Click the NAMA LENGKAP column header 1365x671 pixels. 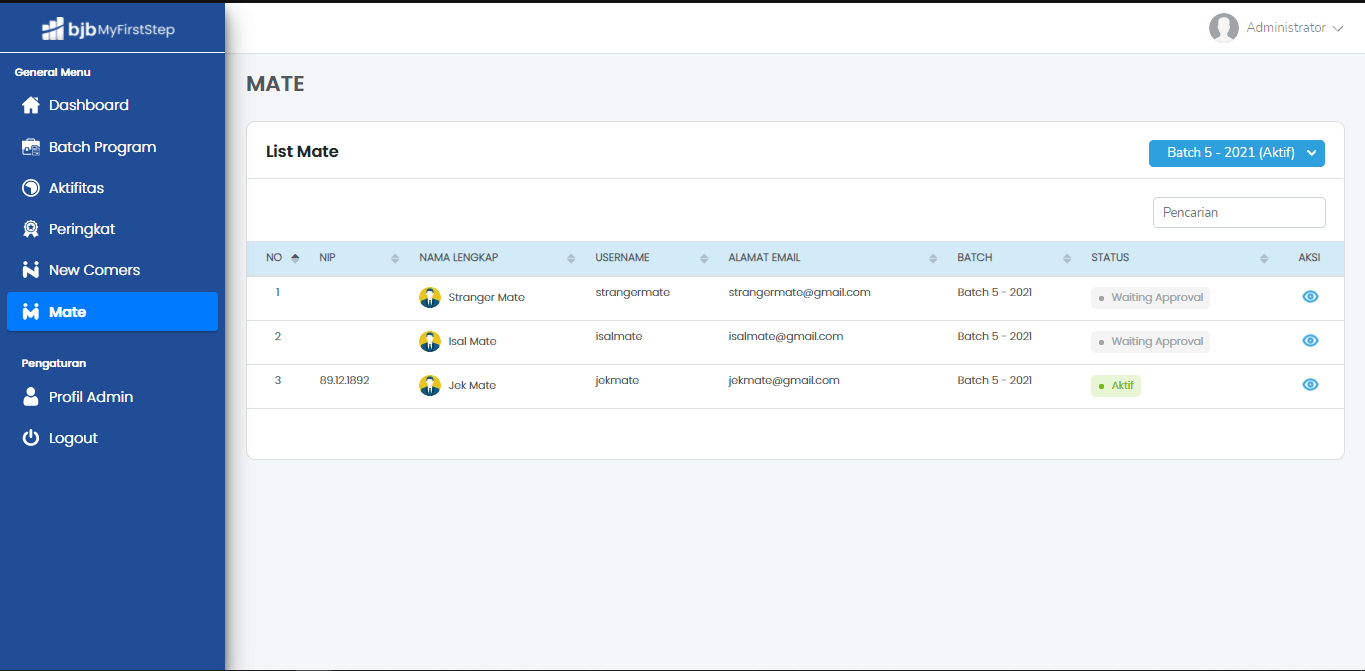pos(459,258)
